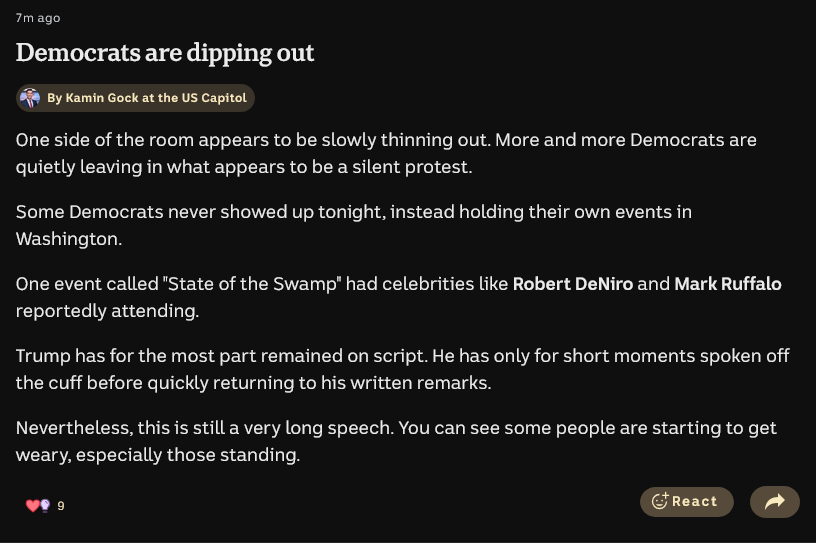
Task: Click the paragraph starting 'Some Democrats never showed'
Action: pos(353,225)
